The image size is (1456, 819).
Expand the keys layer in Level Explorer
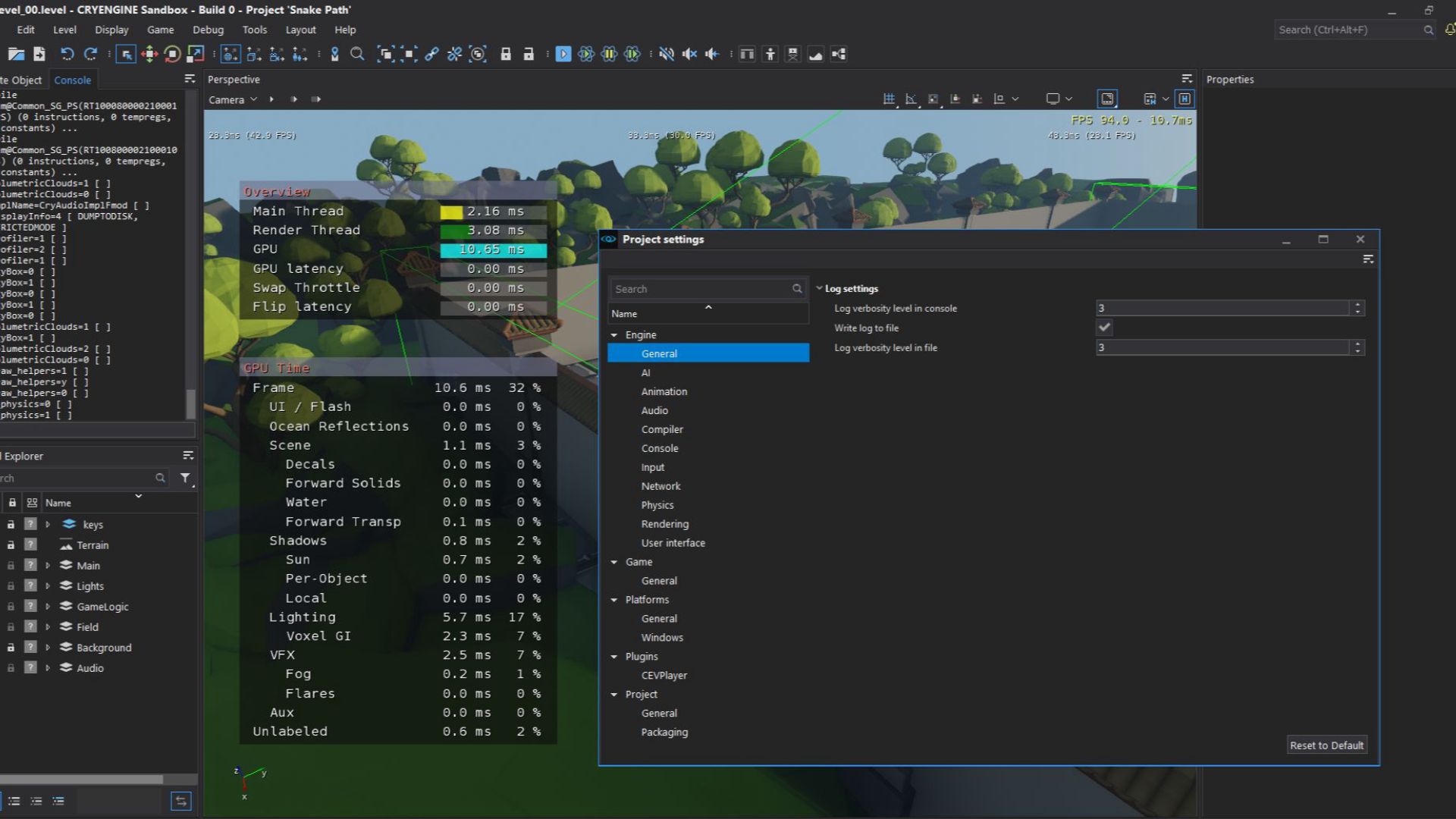(48, 525)
